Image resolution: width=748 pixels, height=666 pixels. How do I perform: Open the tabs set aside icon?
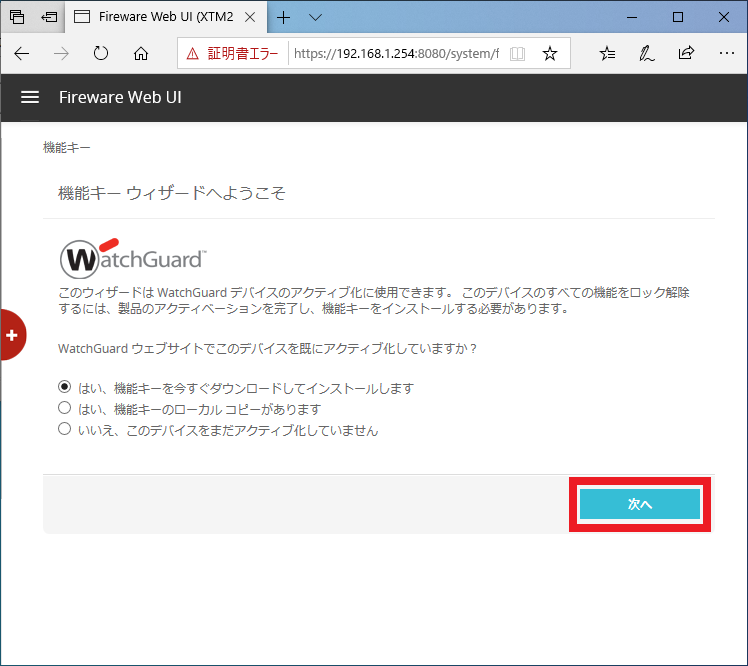click(x=17, y=17)
